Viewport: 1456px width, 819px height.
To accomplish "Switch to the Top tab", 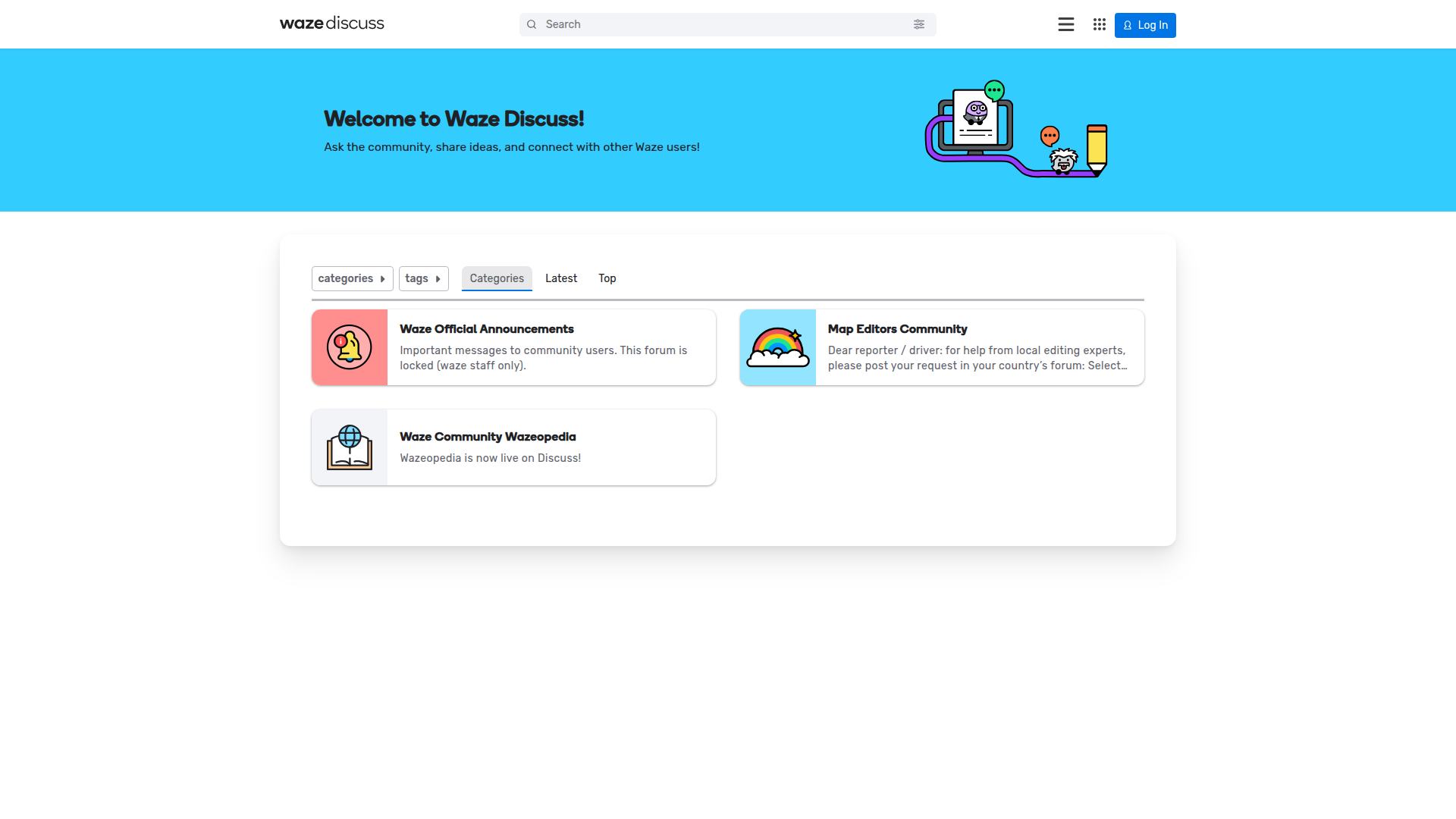I will pyautogui.click(x=607, y=278).
